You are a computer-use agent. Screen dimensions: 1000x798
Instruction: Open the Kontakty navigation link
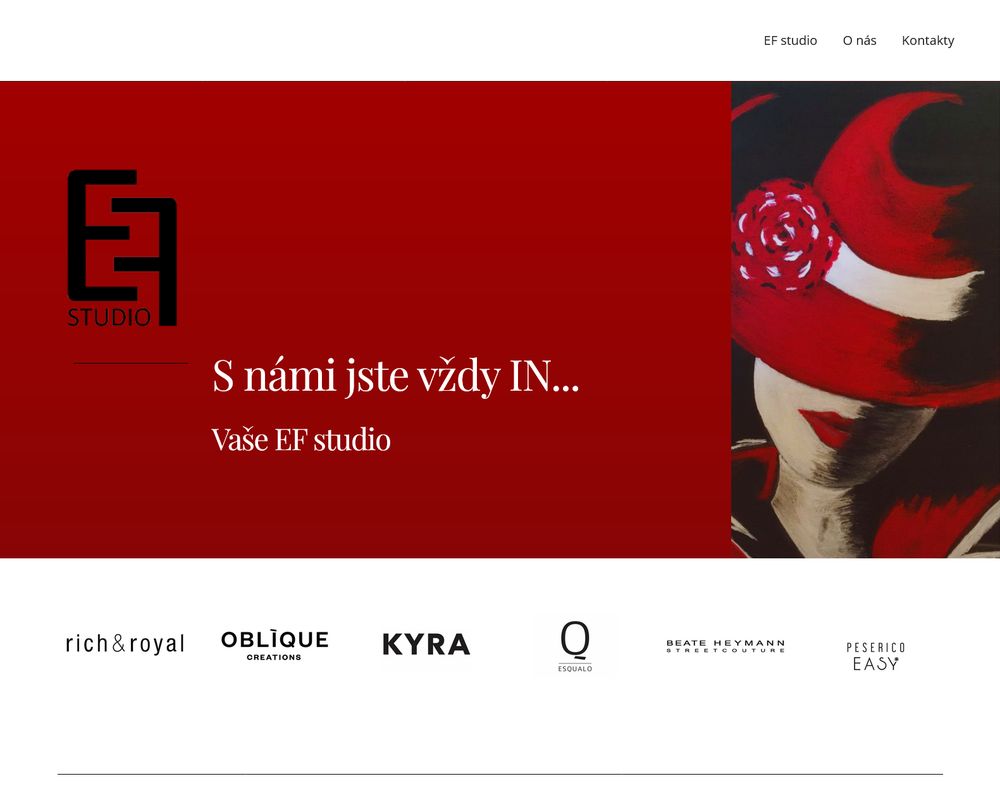[927, 40]
